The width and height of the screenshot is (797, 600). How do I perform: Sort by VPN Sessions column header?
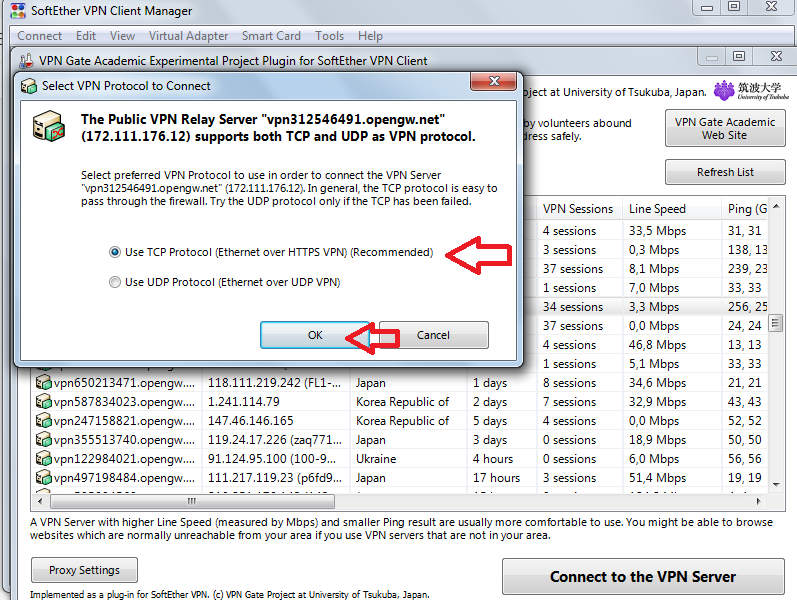(x=578, y=209)
